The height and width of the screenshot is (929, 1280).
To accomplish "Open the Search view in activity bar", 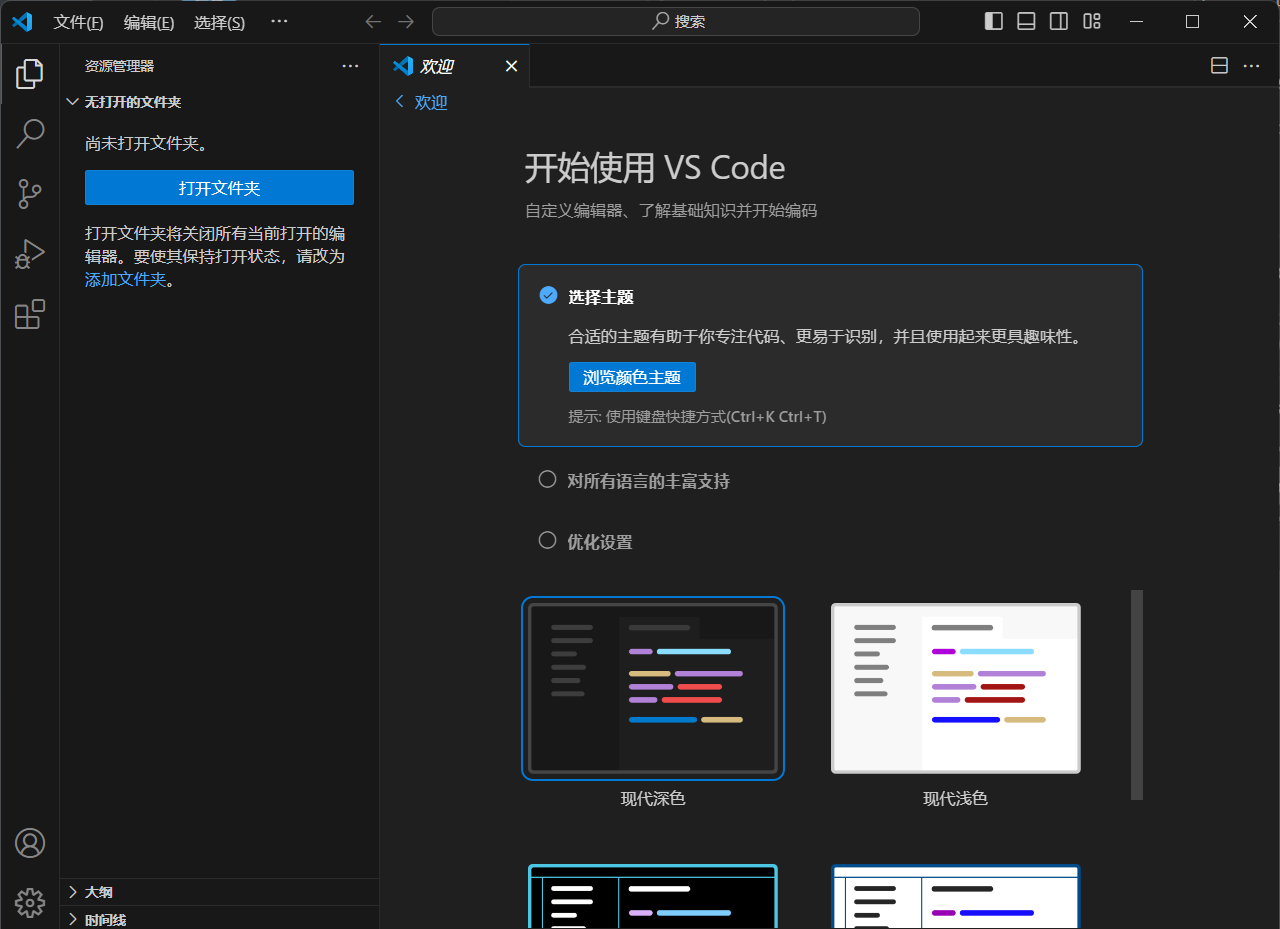I will tap(30, 133).
